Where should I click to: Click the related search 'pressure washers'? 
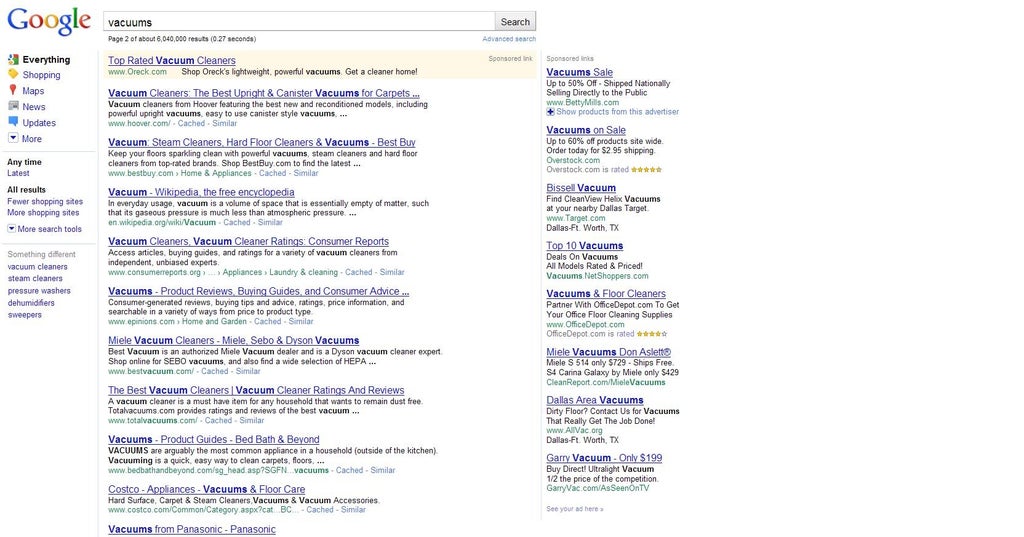39,291
